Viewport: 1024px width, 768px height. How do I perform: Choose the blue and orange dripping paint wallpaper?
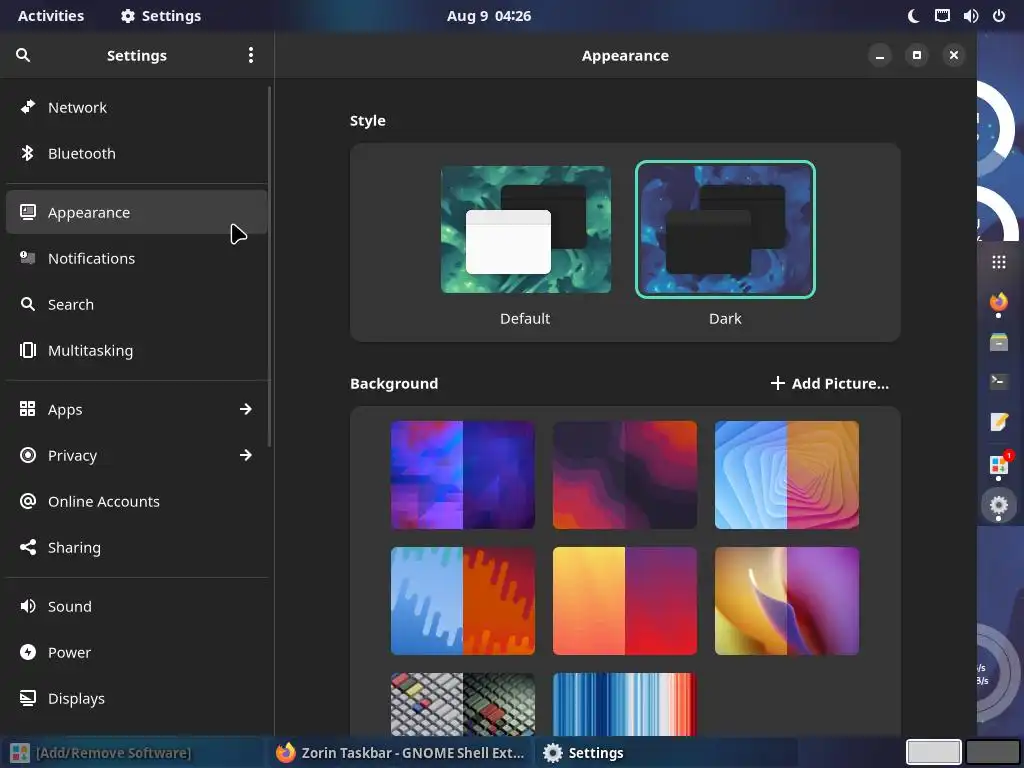point(462,601)
